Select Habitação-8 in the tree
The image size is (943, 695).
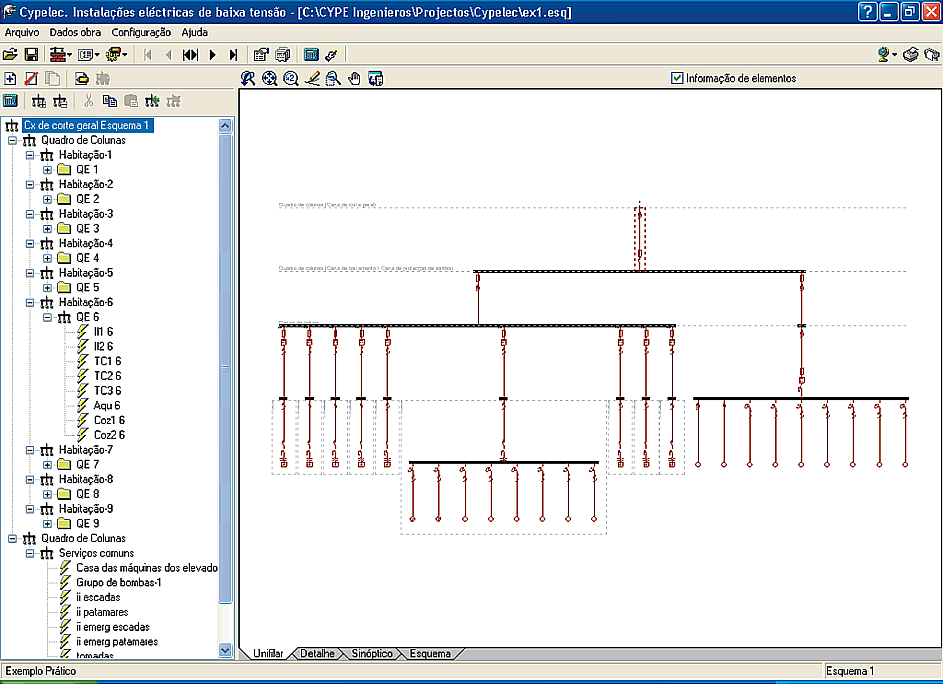(86, 479)
